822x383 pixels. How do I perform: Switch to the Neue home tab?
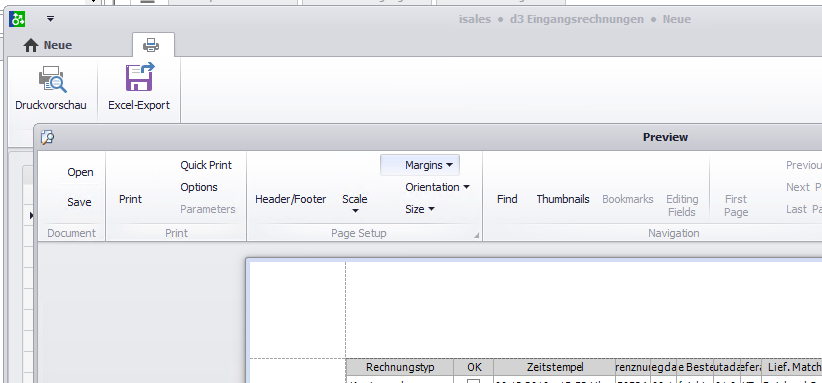point(48,46)
